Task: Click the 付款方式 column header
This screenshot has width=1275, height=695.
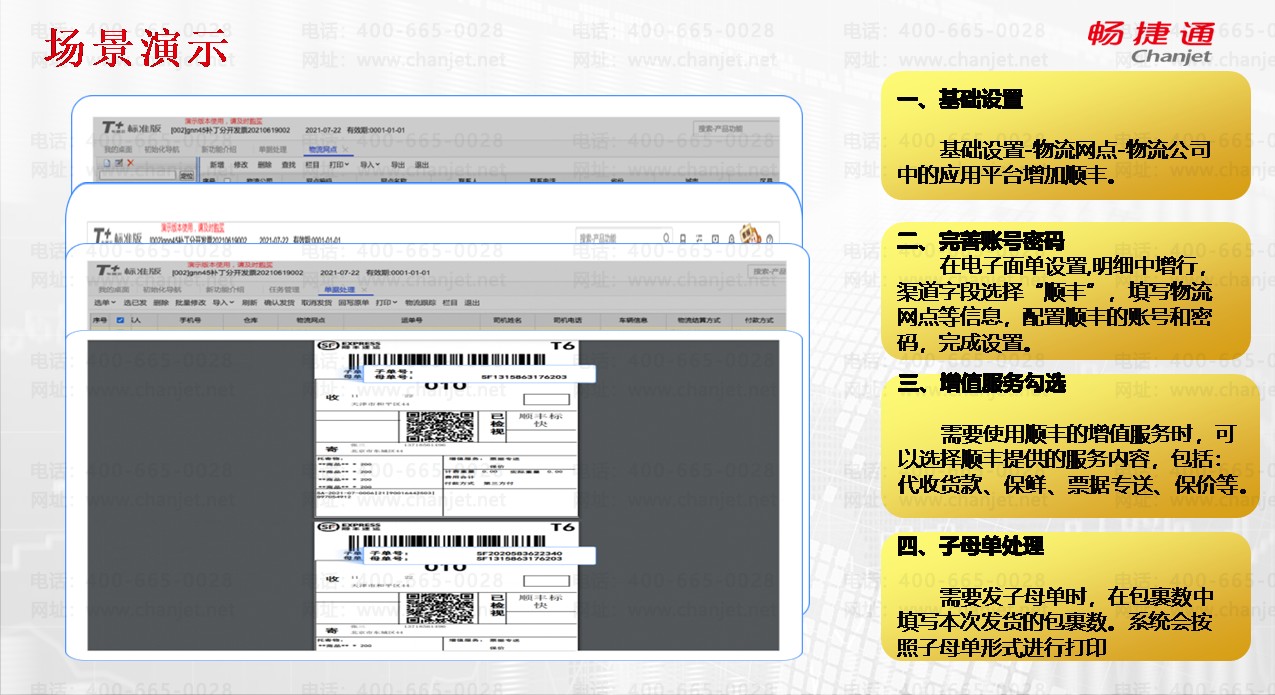Action: point(759,320)
